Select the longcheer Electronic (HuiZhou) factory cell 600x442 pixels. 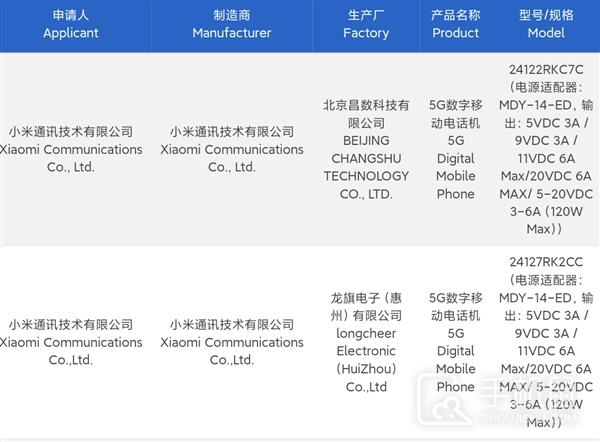click(366, 342)
